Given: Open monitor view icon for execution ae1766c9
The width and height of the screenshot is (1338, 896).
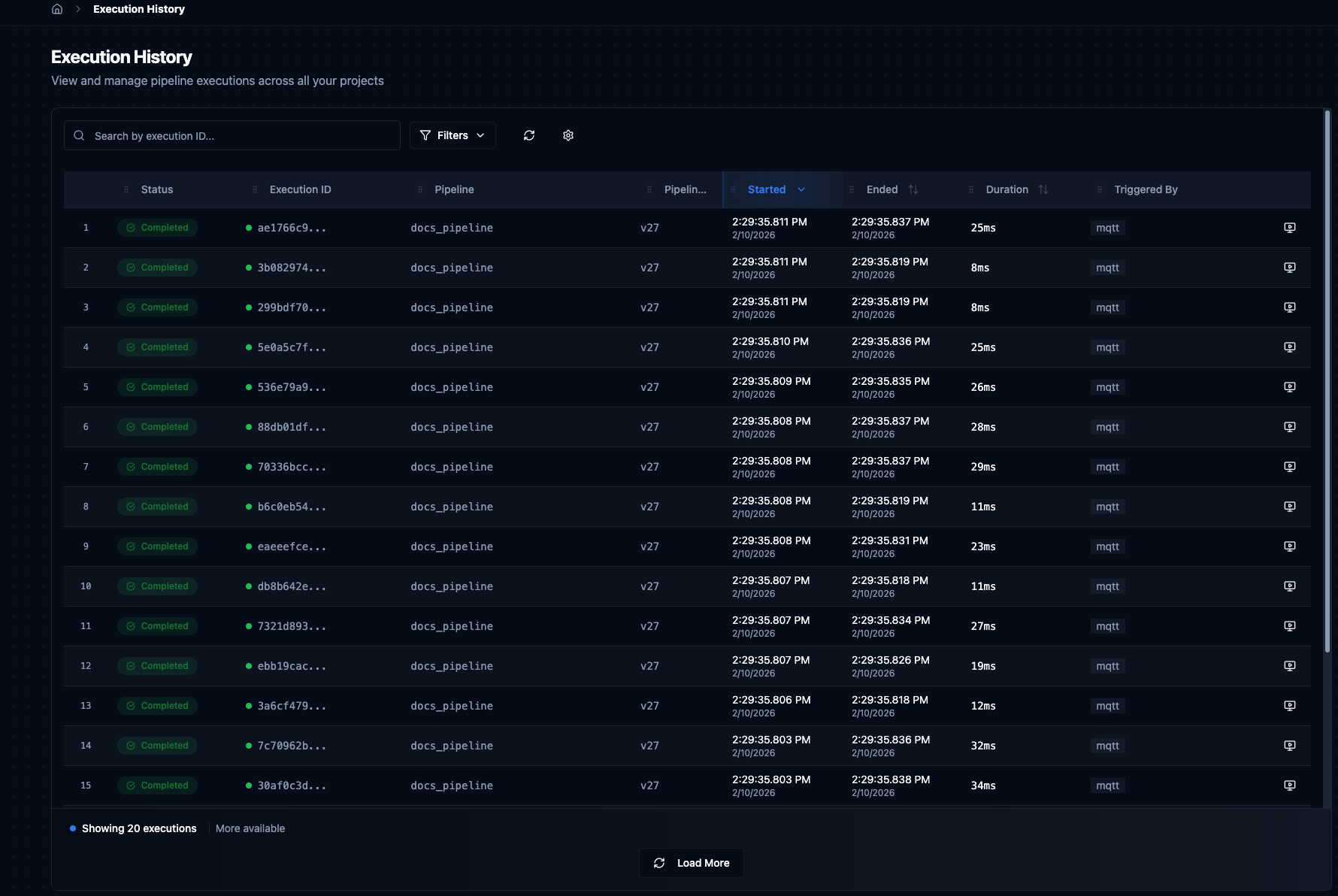Looking at the screenshot, I should pos(1290,228).
